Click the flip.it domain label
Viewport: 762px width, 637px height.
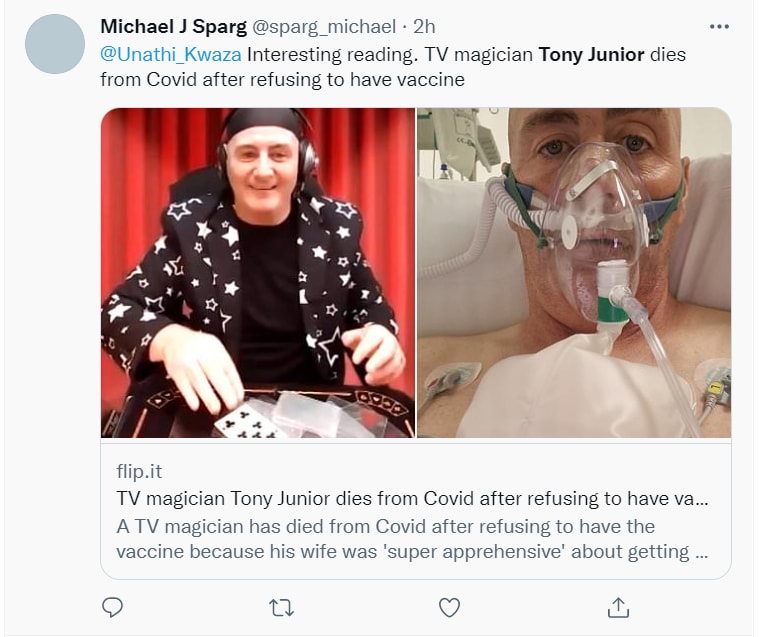click(x=140, y=471)
